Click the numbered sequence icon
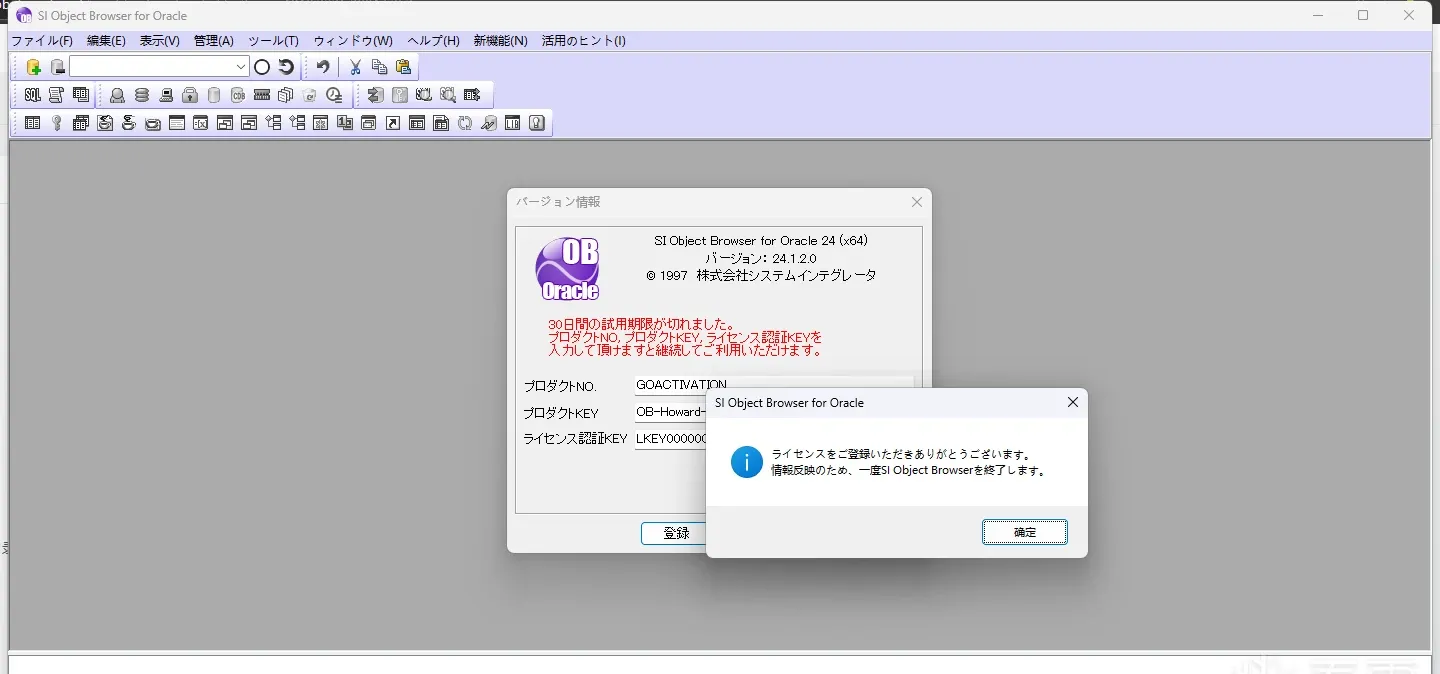The image size is (1440, 674). click(x=345, y=123)
